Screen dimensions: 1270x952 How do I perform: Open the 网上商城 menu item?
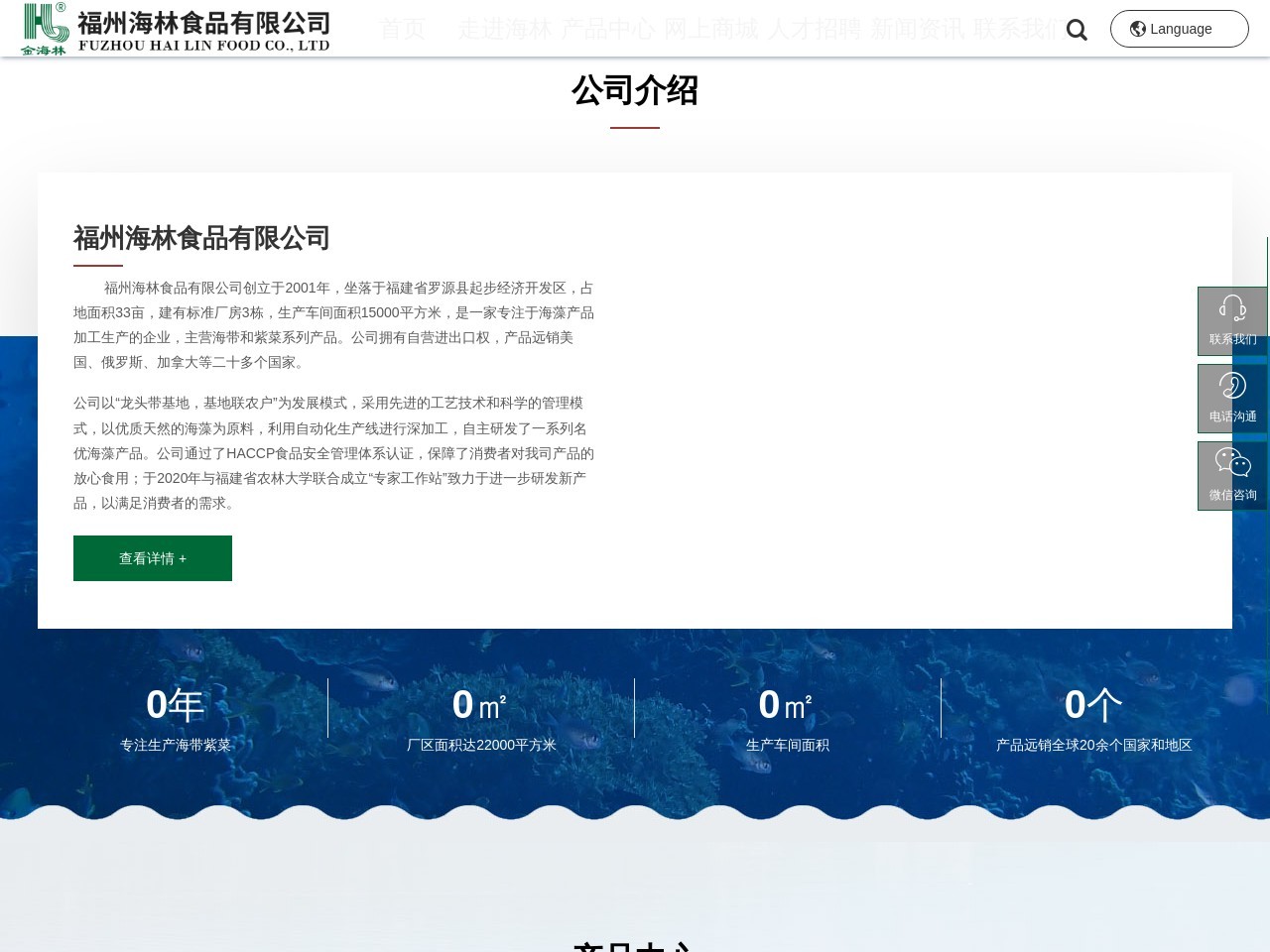[710, 29]
